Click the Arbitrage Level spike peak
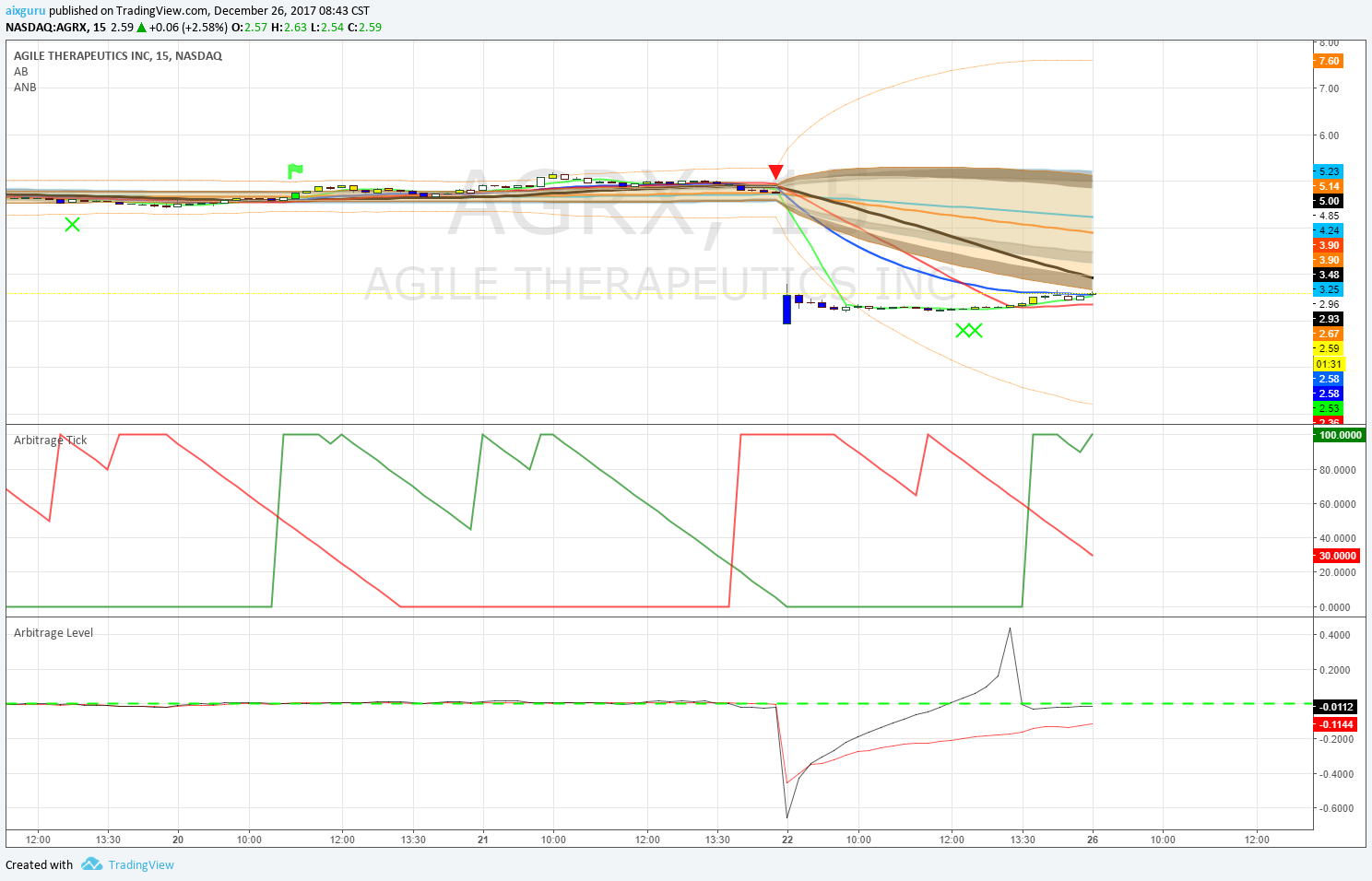The width and height of the screenshot is (1372, 881). [x=1010, y=629]
